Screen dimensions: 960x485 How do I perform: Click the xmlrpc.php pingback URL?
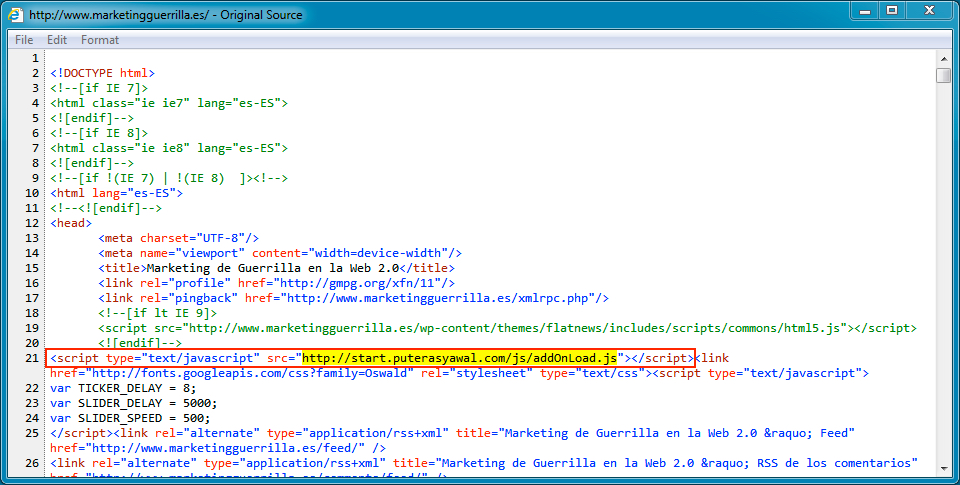(440, 298)
